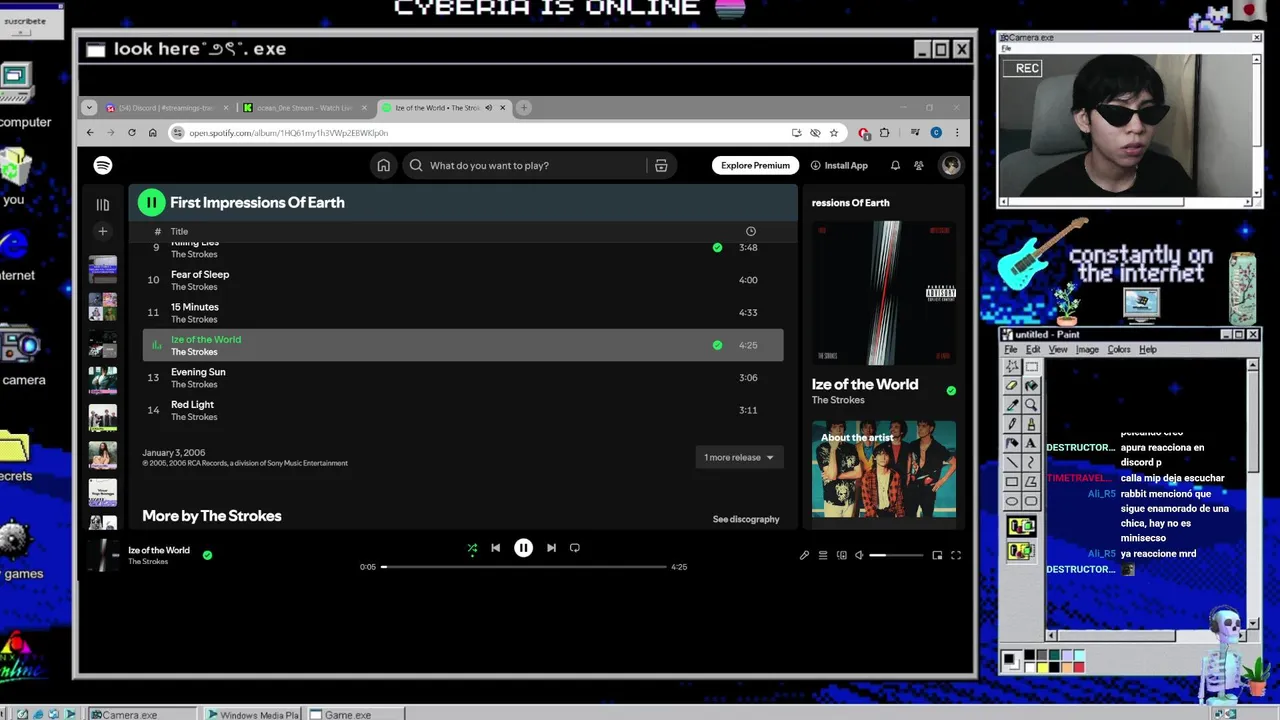The height and width of the screenshot is (720, 1280).
Task: Select the Rectangle tool in Paint
Action: coord(1012,481)
